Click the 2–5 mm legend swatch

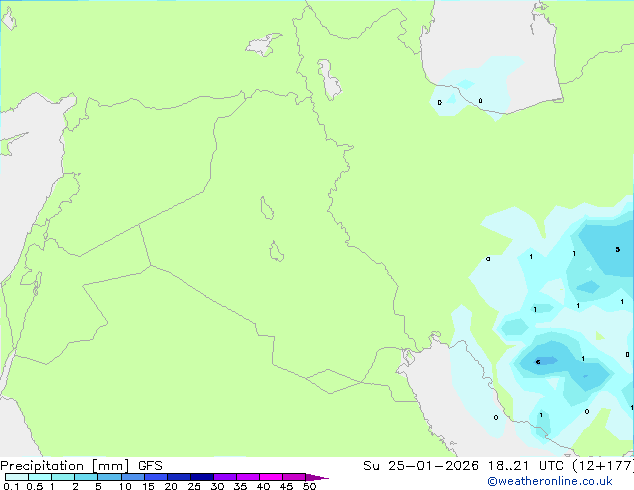pos(86,477)
